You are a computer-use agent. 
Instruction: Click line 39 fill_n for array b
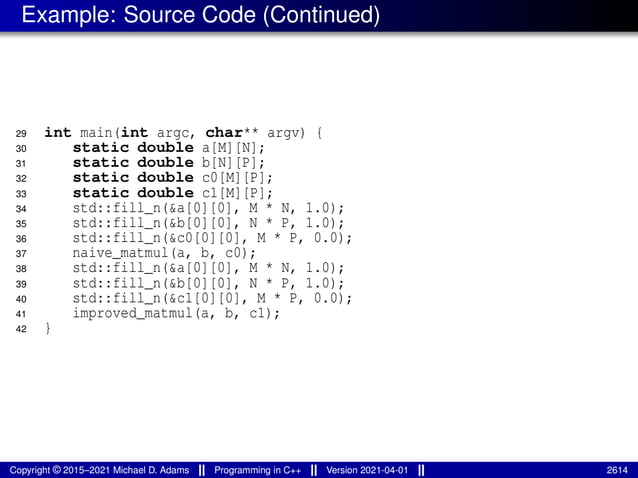coord(208,283)
